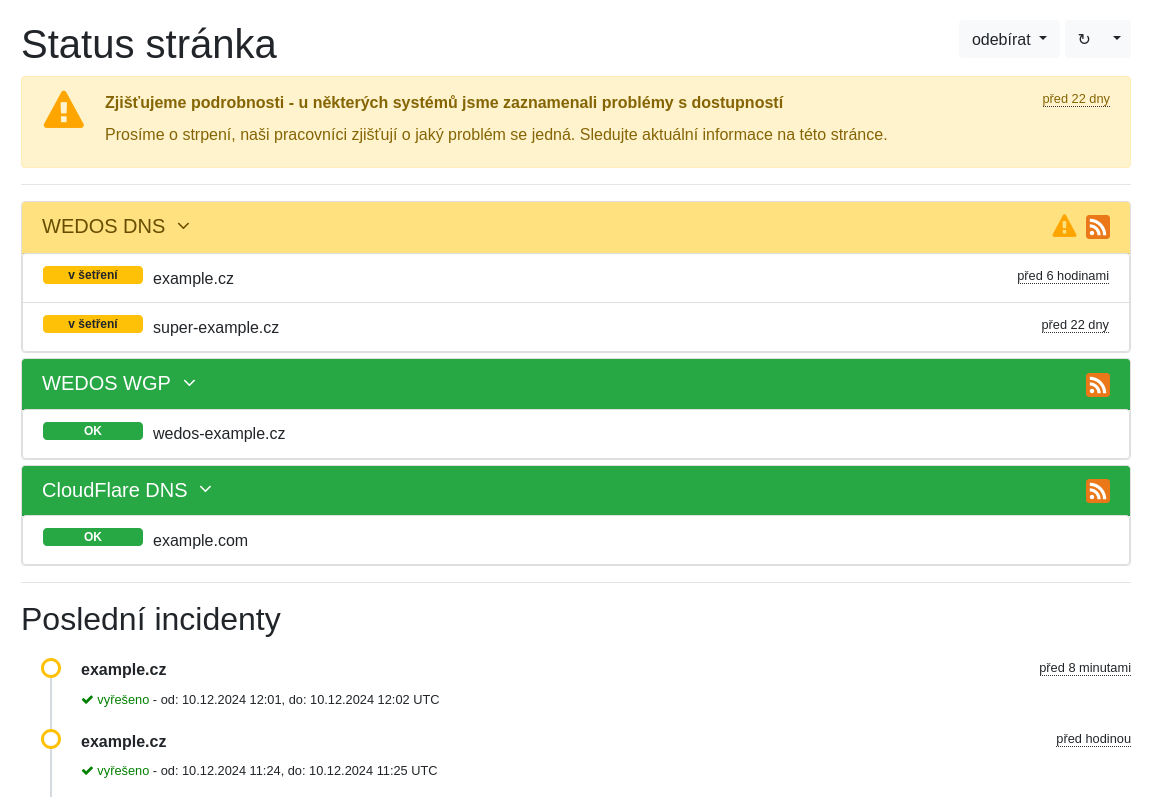The width and height of the screenshot is (1154, 797).
Task: Click the 'před 8 minutami' incident timestamp
Action: point(1084,667)
